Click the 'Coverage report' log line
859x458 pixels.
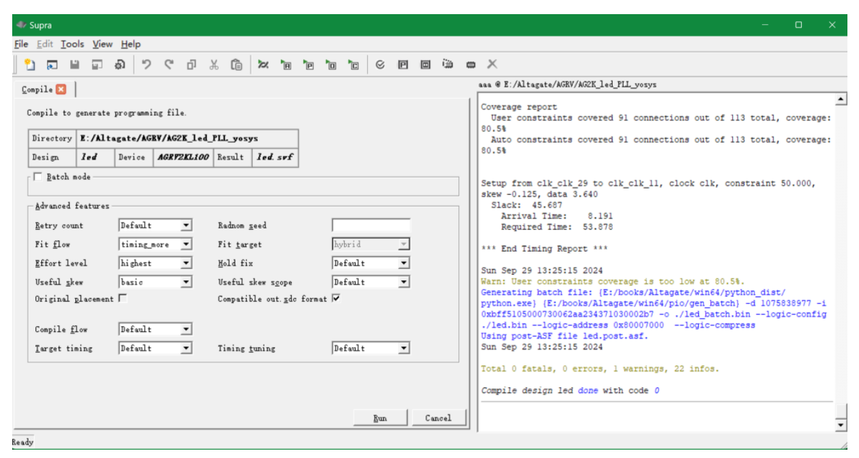[519, 107]
